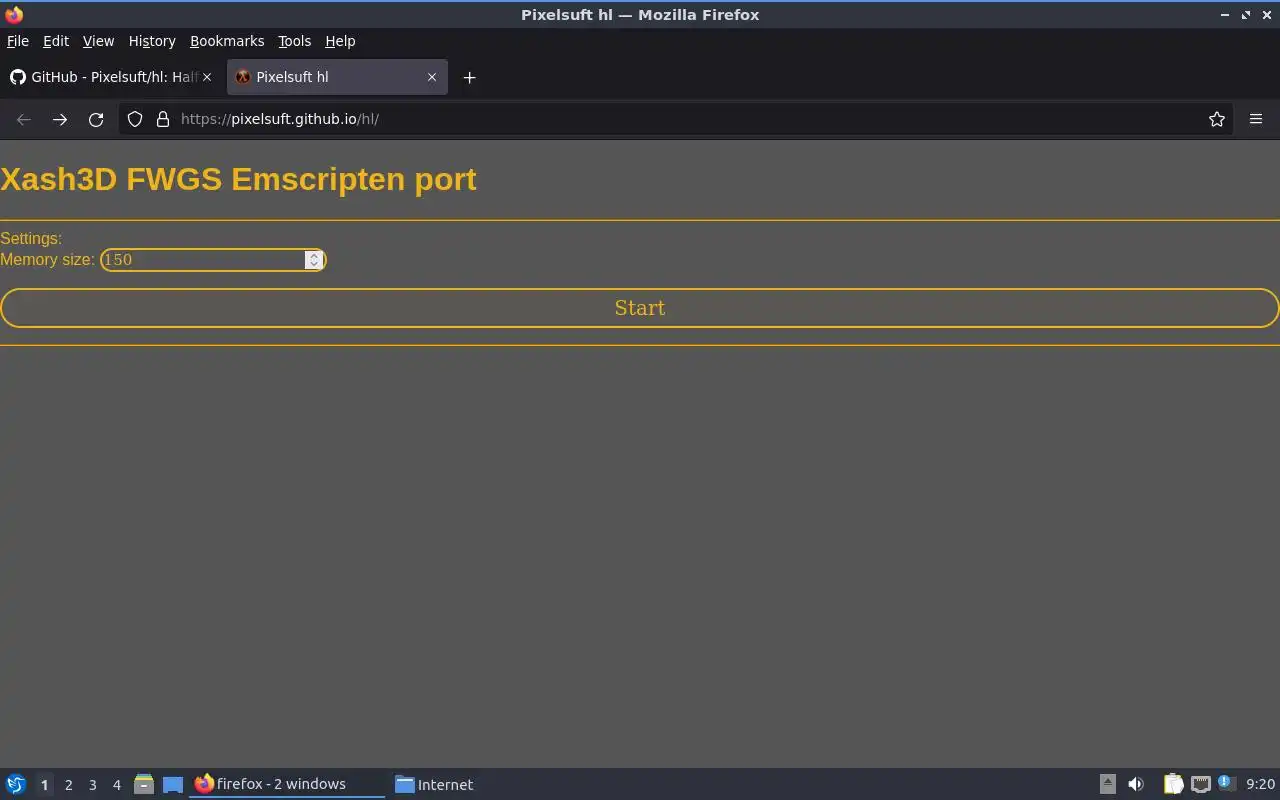Click the Xash3D FWGS Emscripten port heading
Image resolution: width=1280 pixels, height=800 pixels.
click(238, 179)
